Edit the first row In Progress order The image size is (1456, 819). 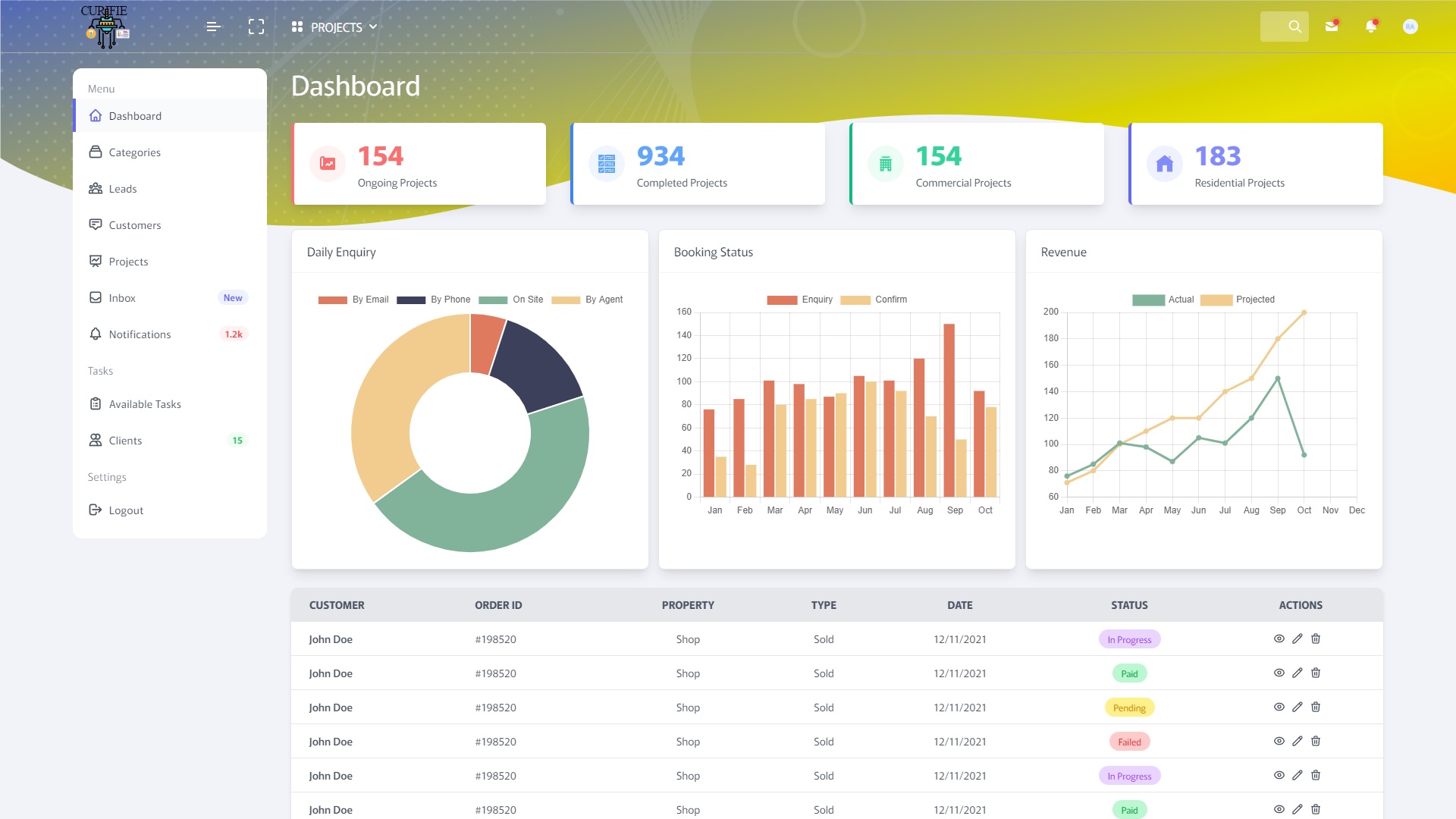click(x=1298, y=639)
